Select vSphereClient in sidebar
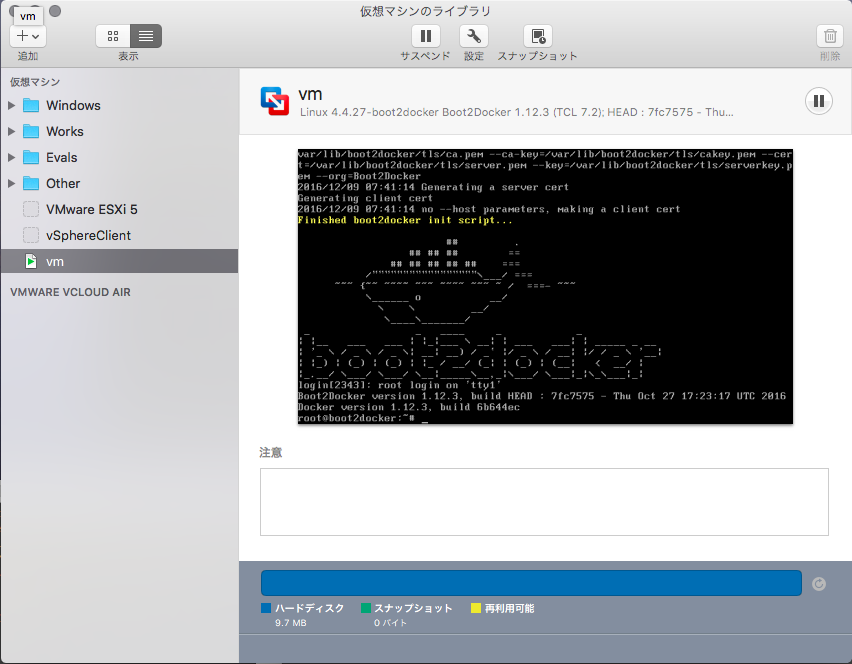Image resolution: width=852 pixels, height=664 pixels. click(x=120, y=235)
